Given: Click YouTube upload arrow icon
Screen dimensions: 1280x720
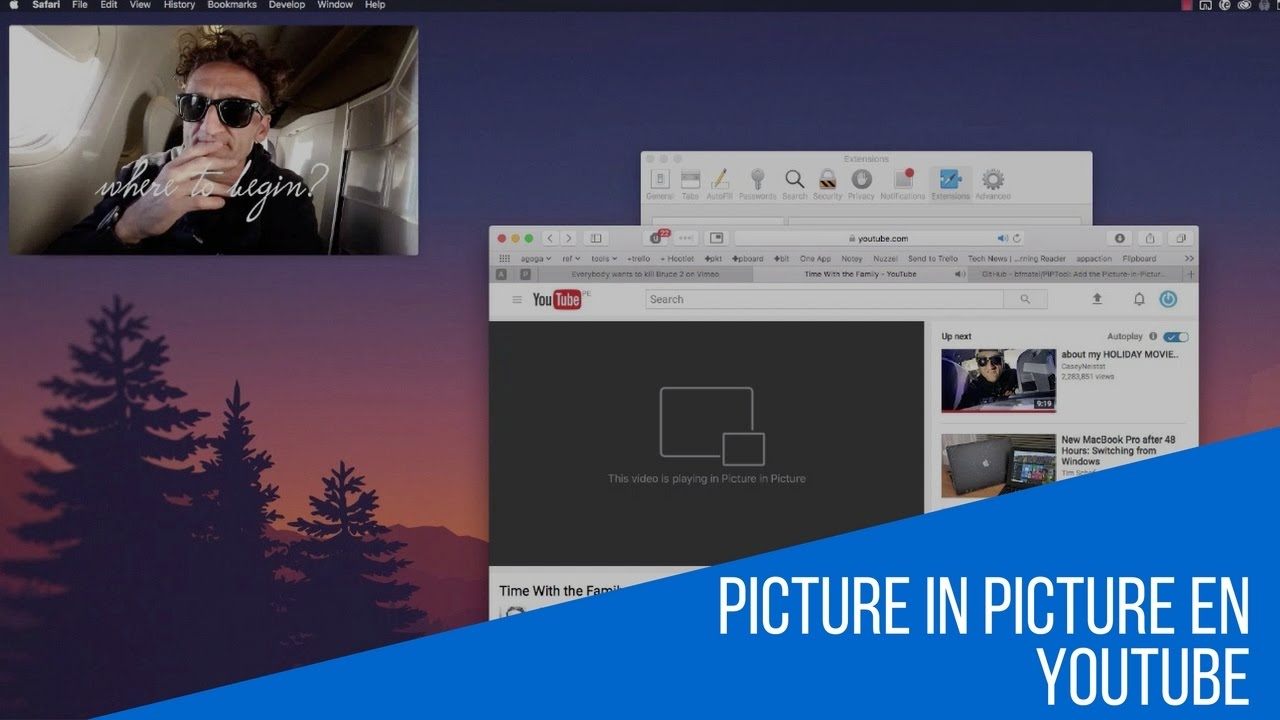Looking at the screenshot, I should pyautogui.click(x=1097, y=299).
